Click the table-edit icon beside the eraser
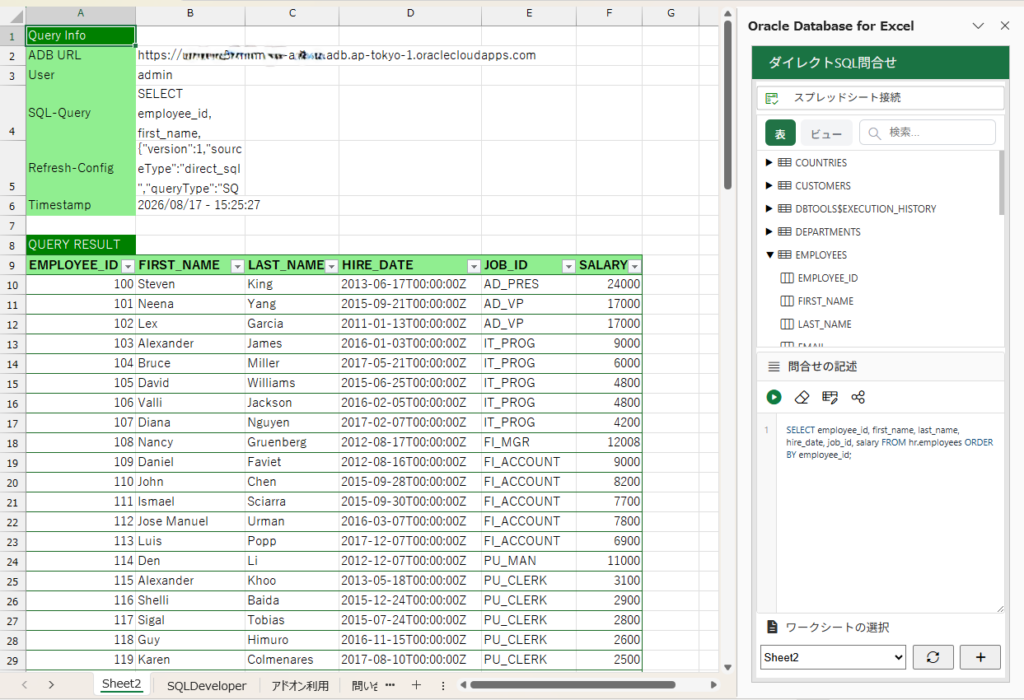 click(830, 397)
